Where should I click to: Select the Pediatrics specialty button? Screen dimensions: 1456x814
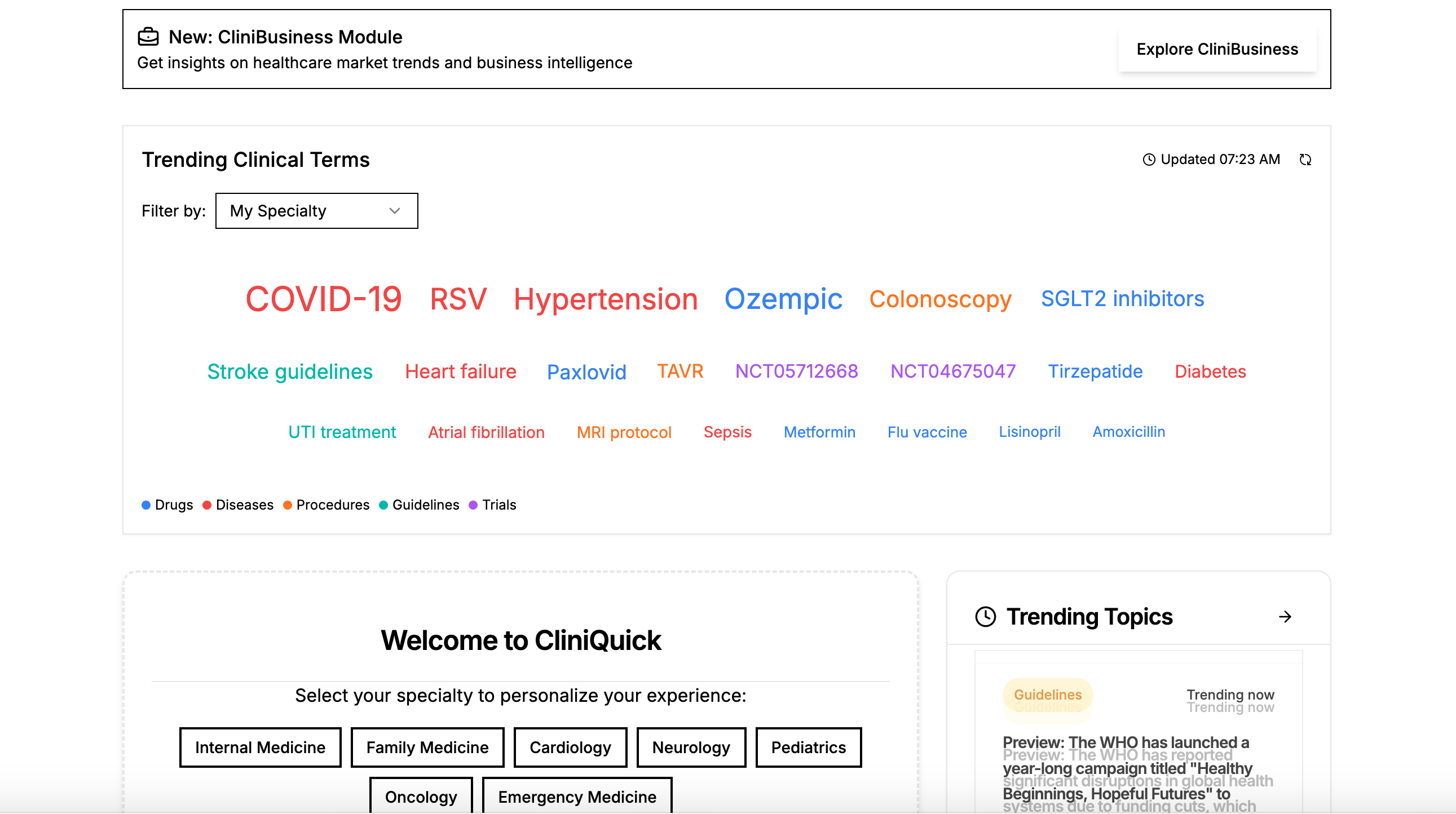808,747
